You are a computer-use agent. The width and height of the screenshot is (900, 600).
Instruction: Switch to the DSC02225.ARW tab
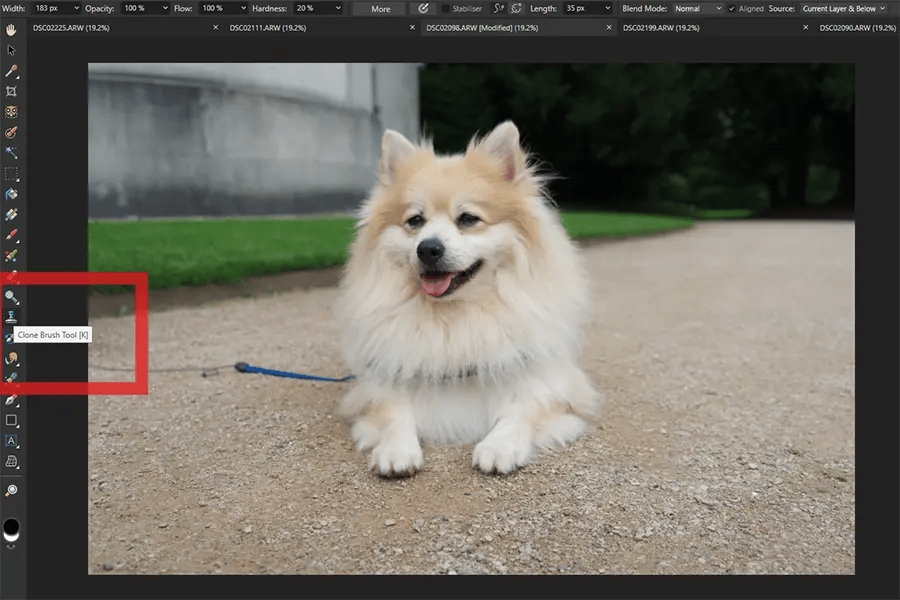click(71, 28)
